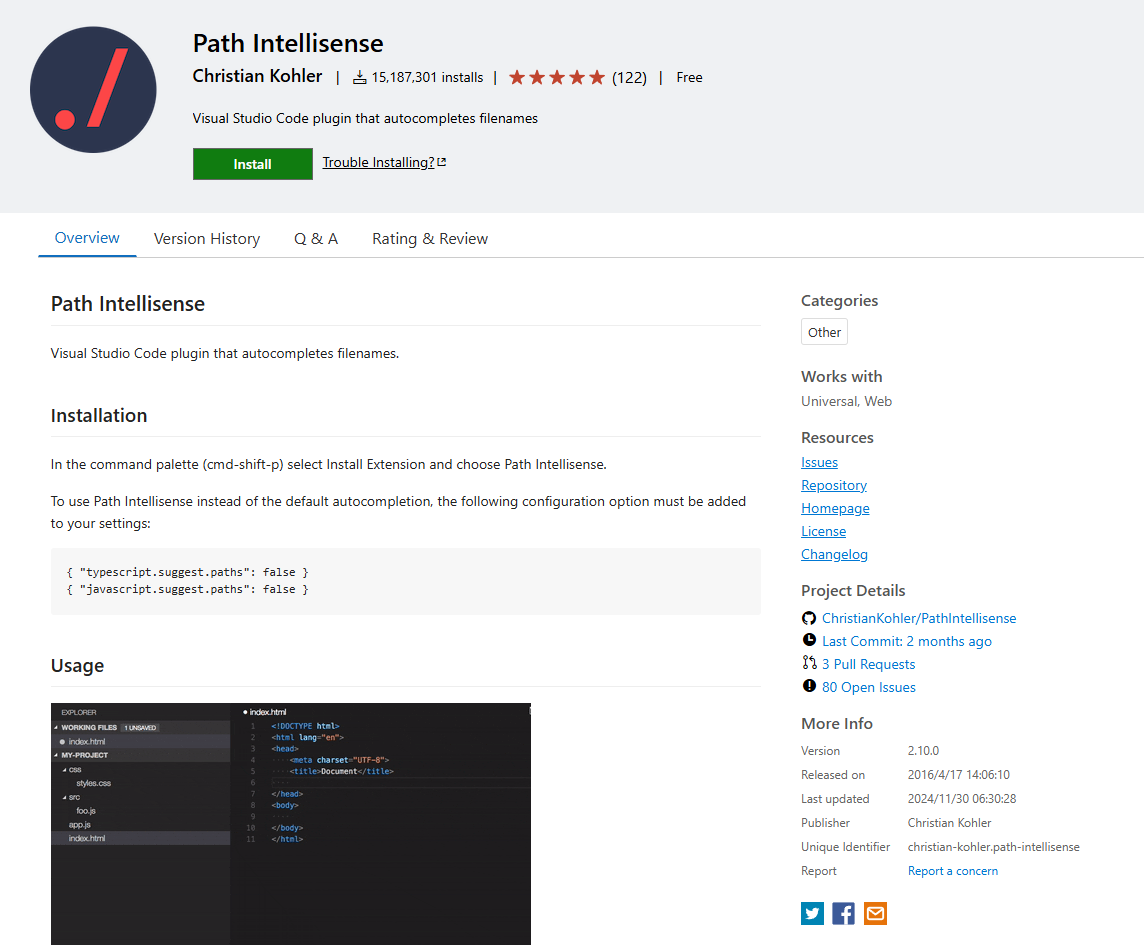Viewport: 1144px width, 945px height.
Task: Click the Free price label
Action: tap(689, 77)
